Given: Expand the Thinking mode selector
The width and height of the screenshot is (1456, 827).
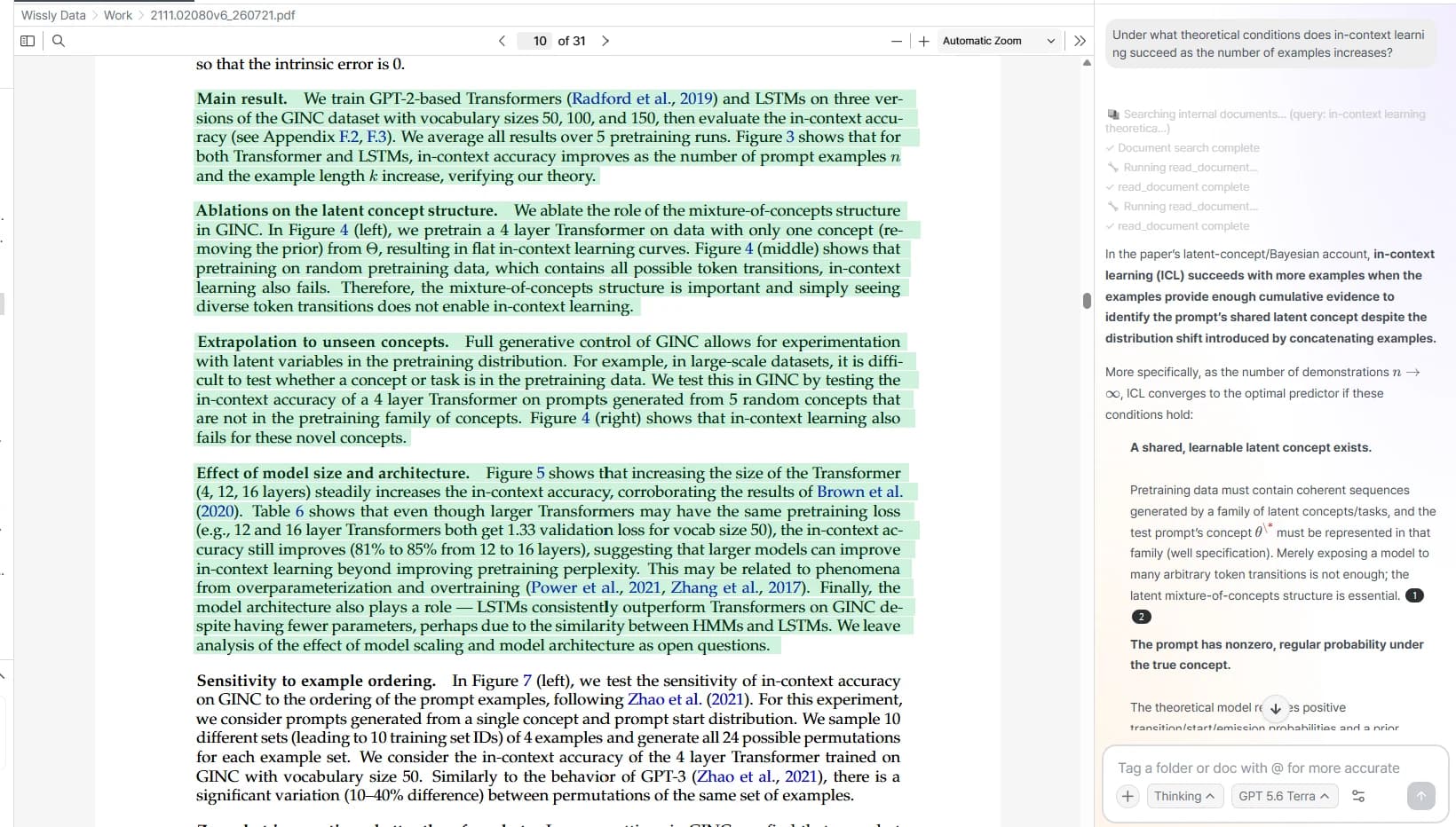Looking at the screenshot, I should 1184,796.
